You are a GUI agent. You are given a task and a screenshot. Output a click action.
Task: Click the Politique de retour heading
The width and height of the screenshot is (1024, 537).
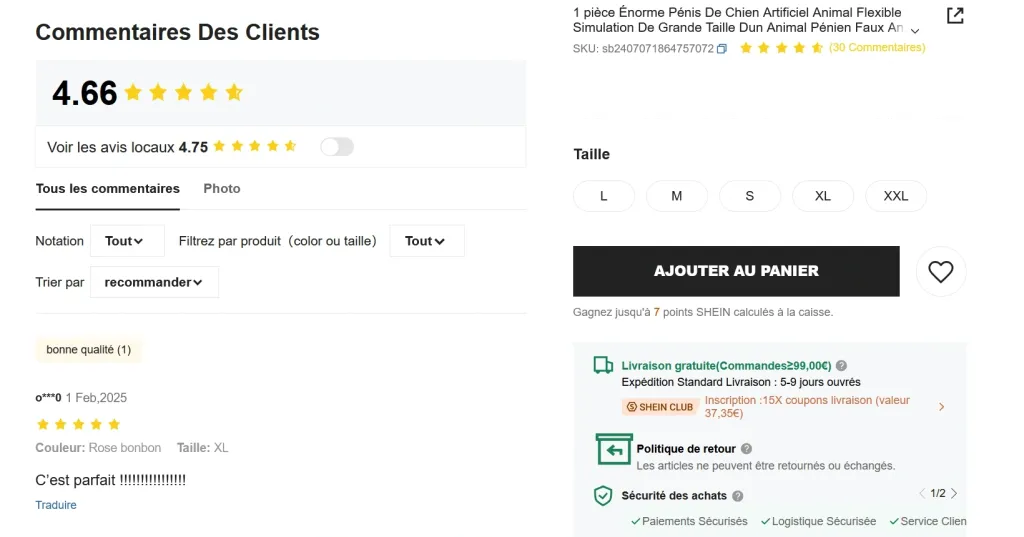click(x=686, y=449)
